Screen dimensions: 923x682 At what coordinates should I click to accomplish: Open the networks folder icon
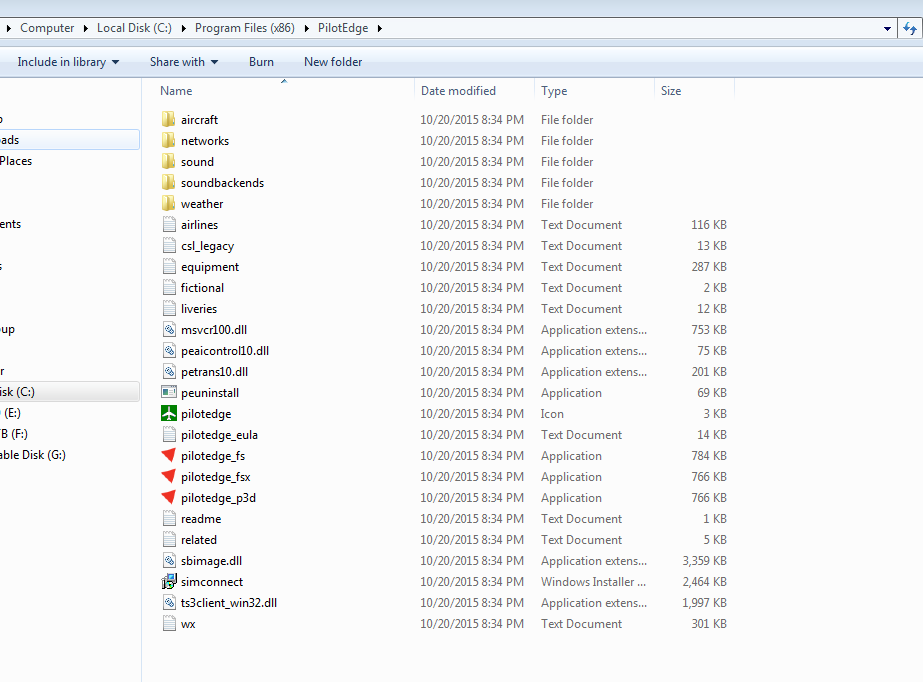(x=169, y=141)
